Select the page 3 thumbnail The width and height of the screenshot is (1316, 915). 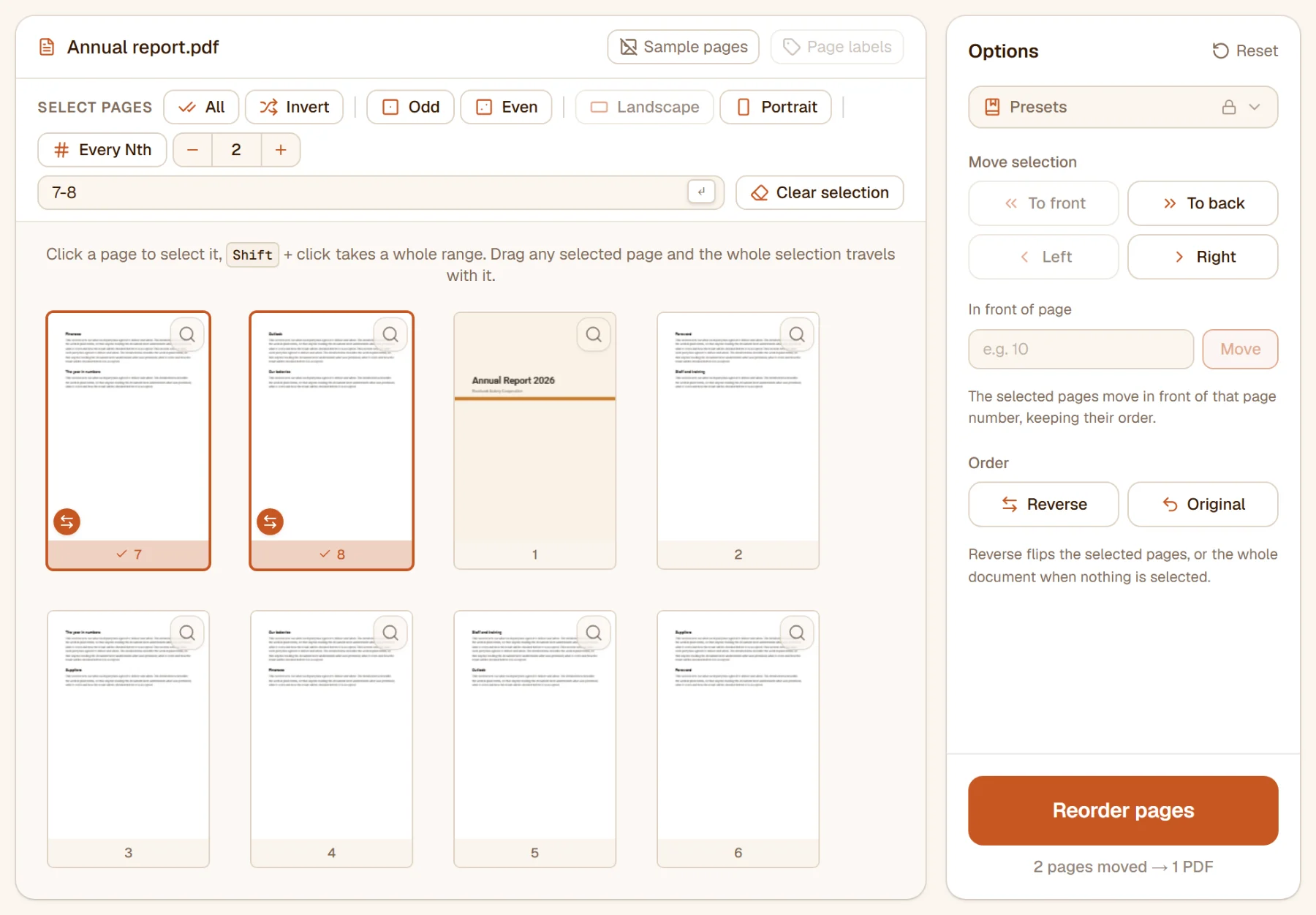(128, 739)
